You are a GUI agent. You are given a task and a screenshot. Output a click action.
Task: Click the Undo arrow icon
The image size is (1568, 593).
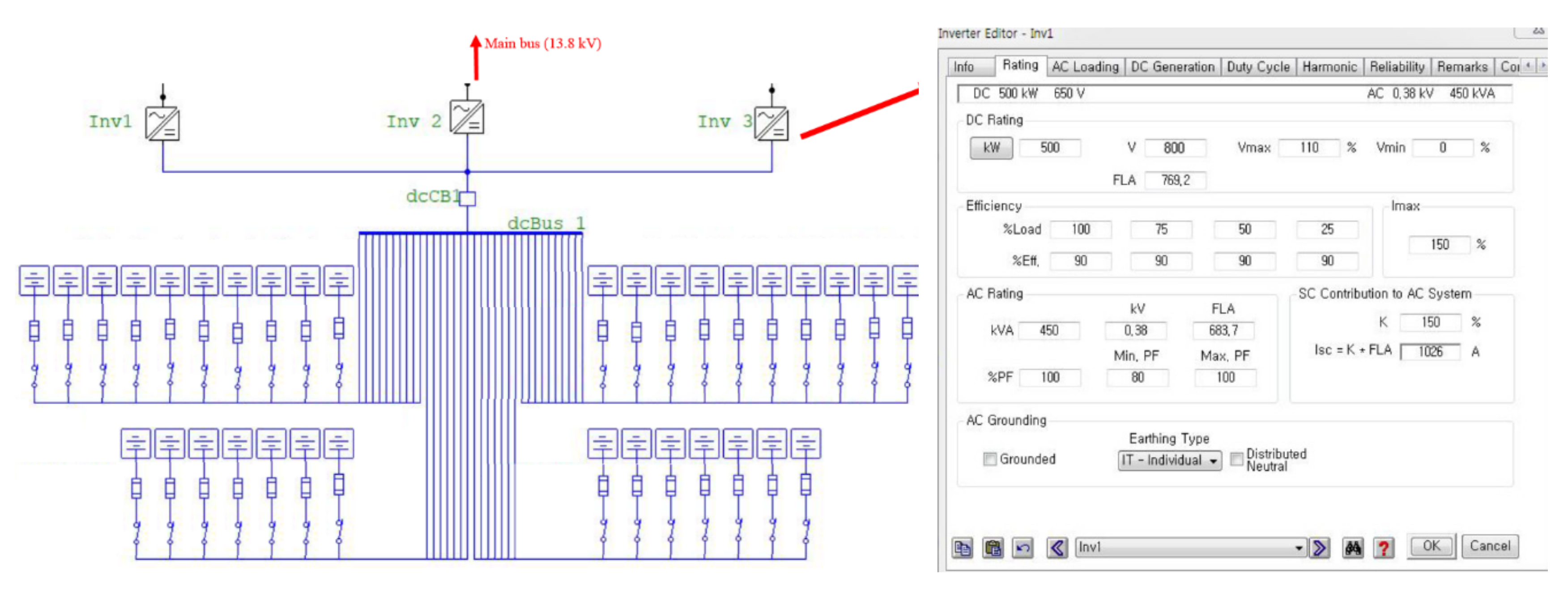[1023, 548]
